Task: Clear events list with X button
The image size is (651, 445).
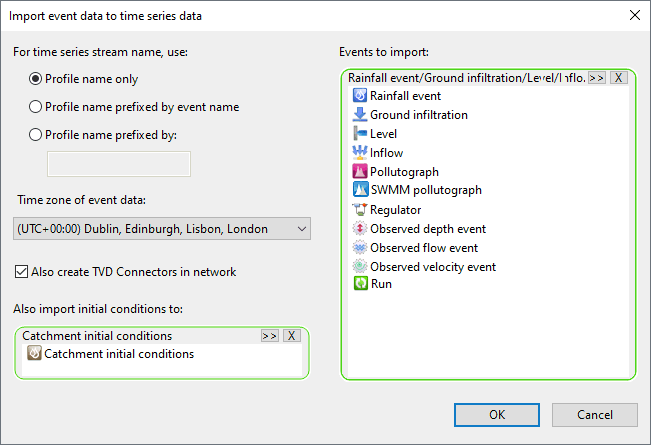Action: tap(619, 77)
